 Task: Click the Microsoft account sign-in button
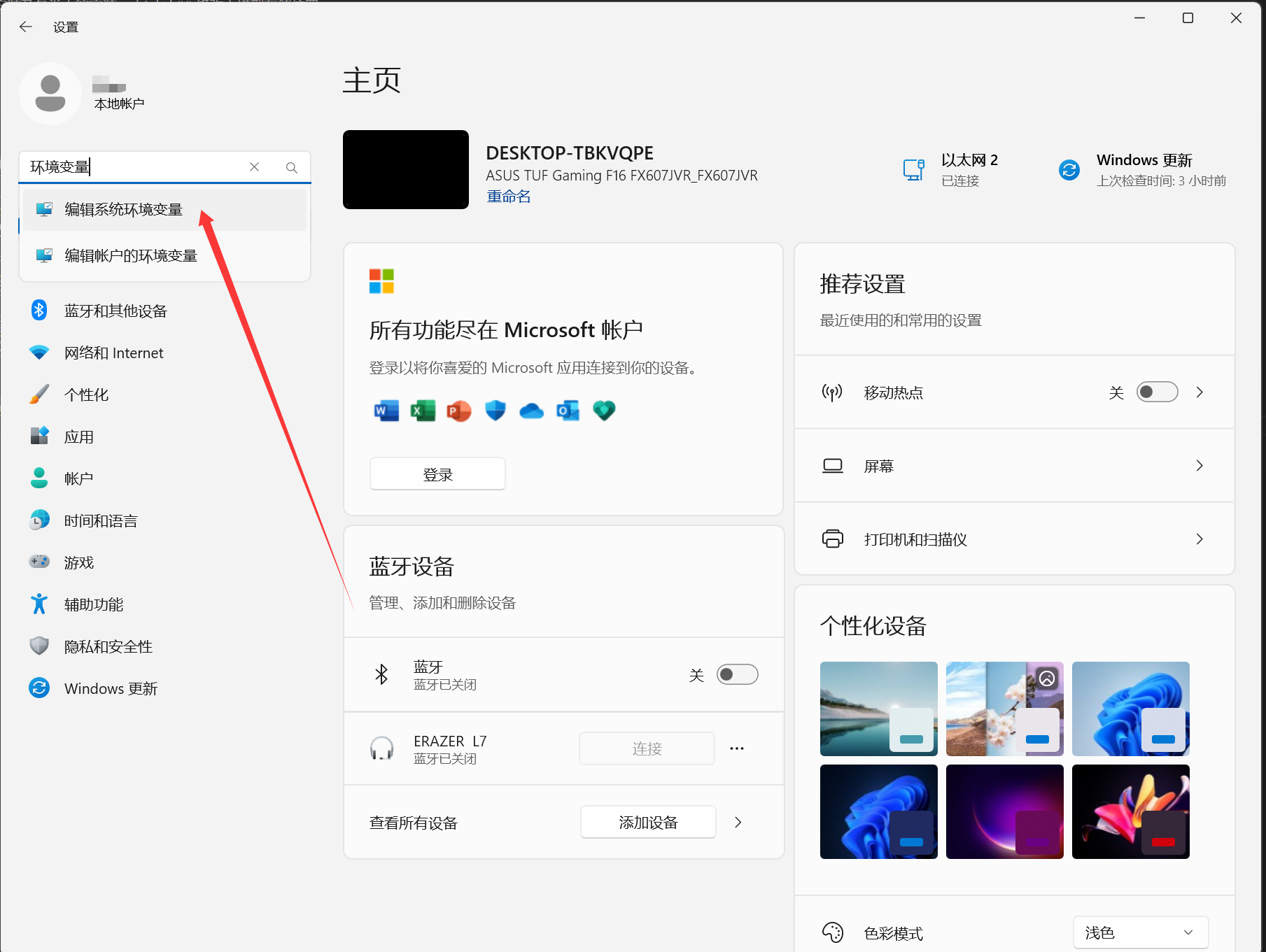click(437, 475)
